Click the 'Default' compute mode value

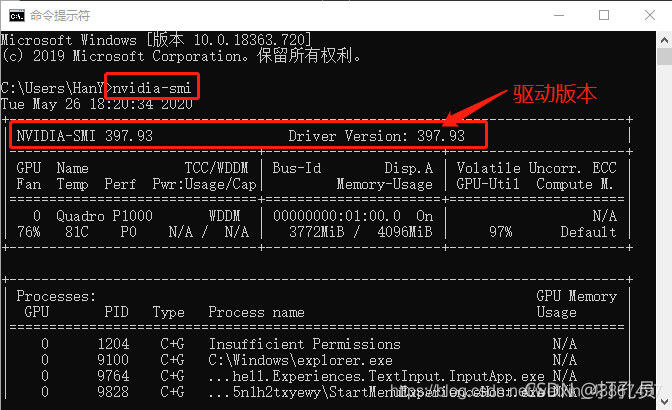pos(588,232)
